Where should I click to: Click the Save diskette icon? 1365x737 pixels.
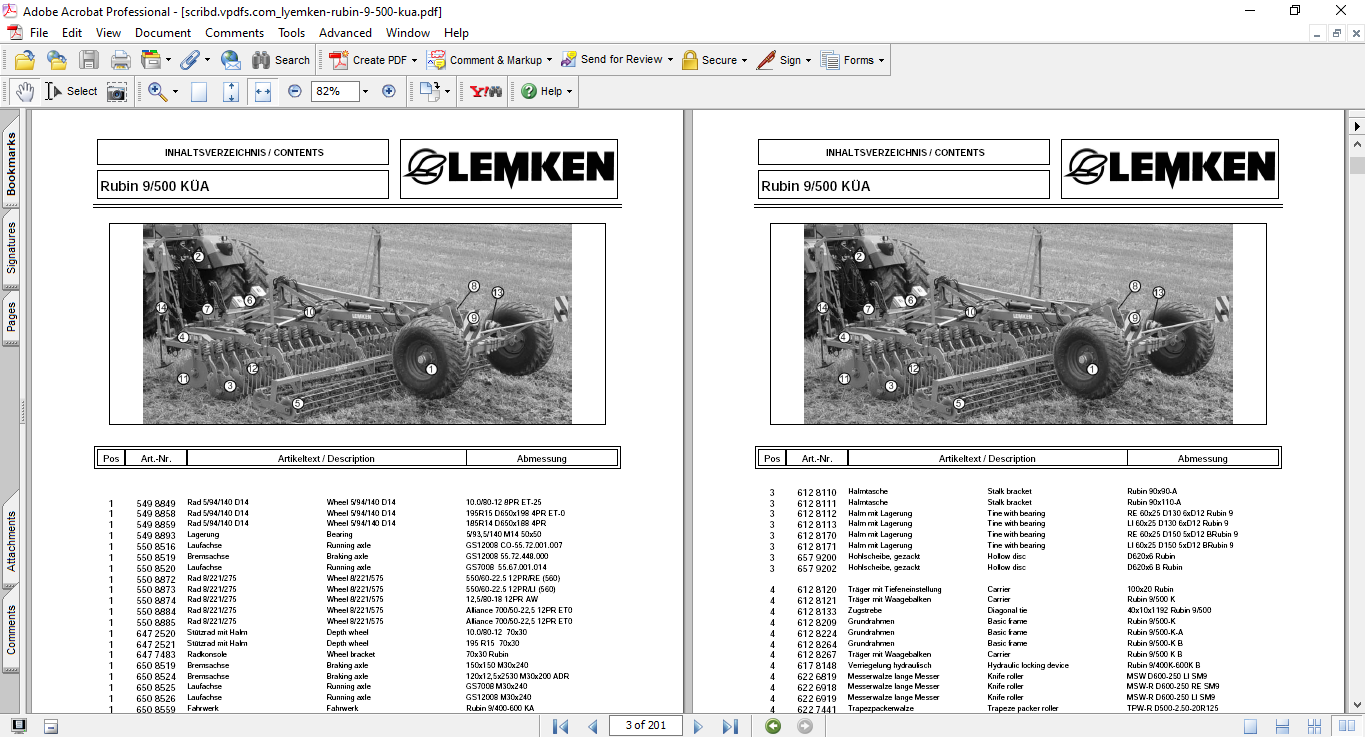click(x=89, y=60)
